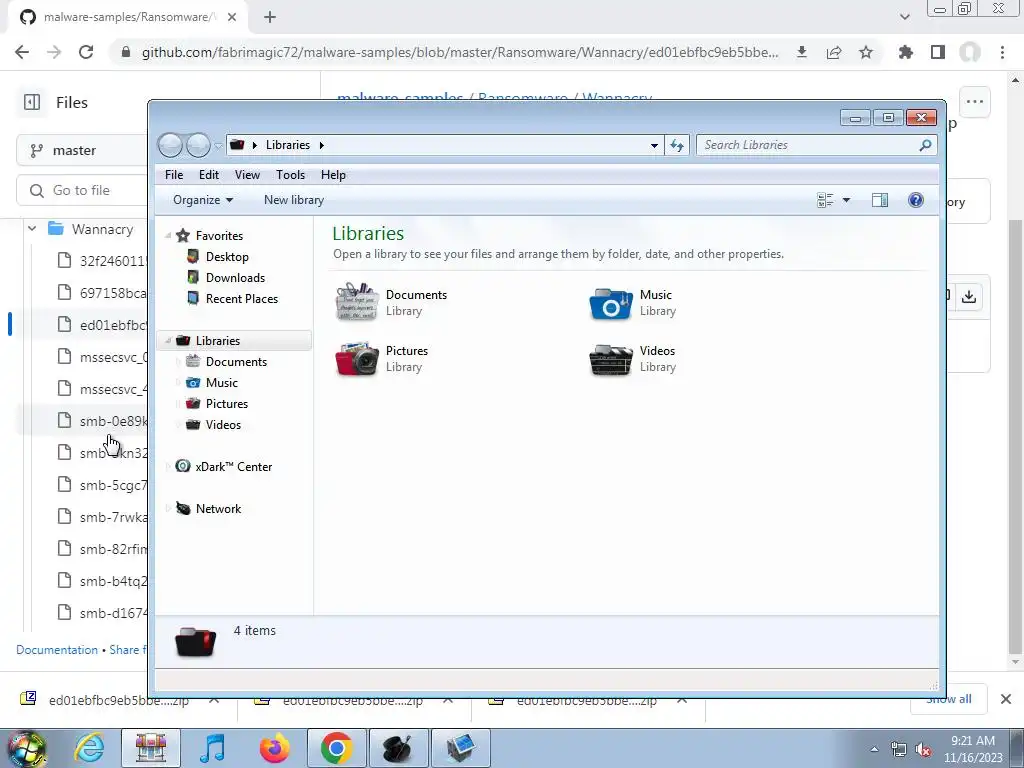Open recent pages dropdown next to nav buttons

[217, 146]
